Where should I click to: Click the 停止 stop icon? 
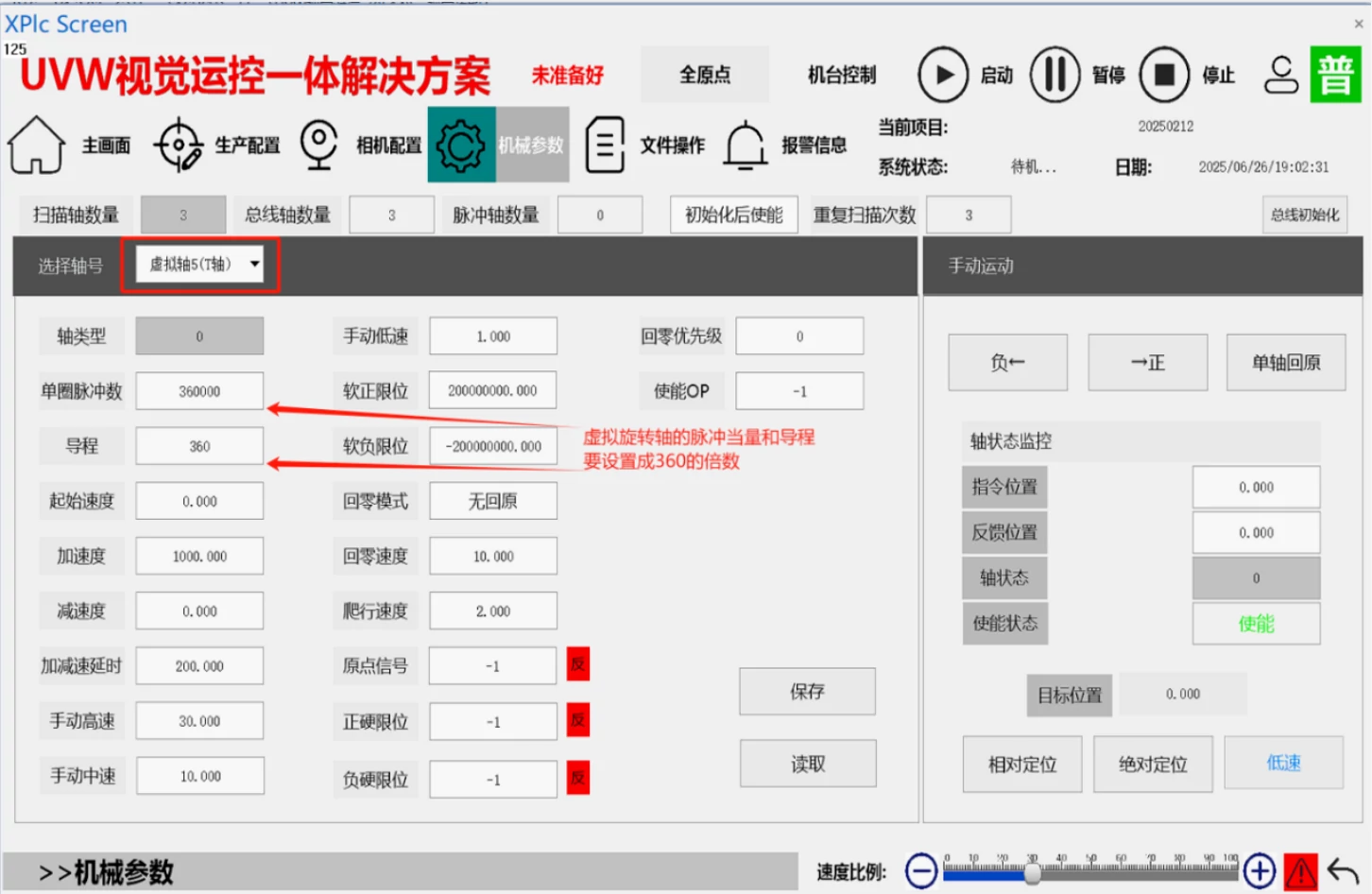coord(1164,75)
